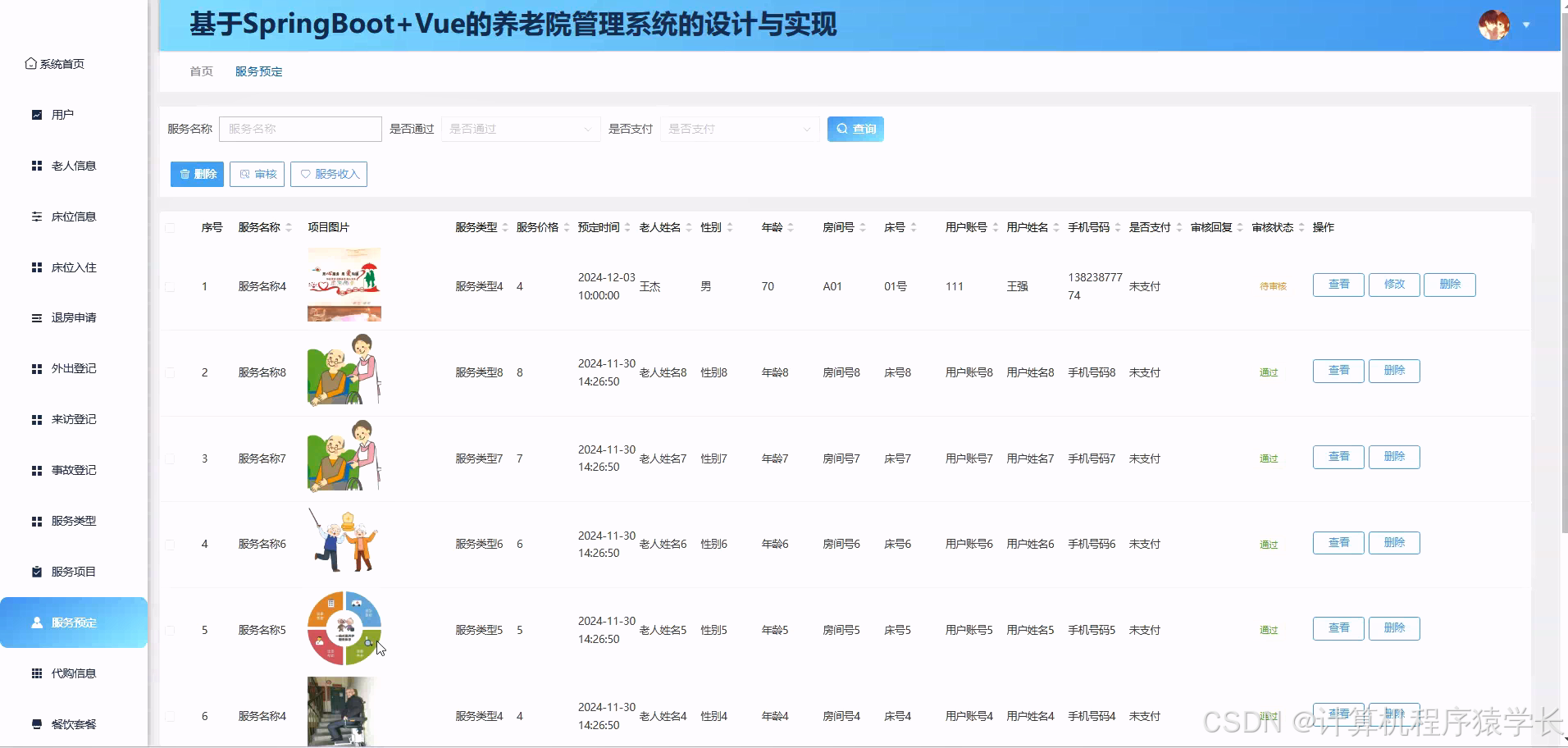This screenshot has height=748, width=1568.
Task: Click the 餐饮套餐 meal package icon
Action: coord(35,724)
